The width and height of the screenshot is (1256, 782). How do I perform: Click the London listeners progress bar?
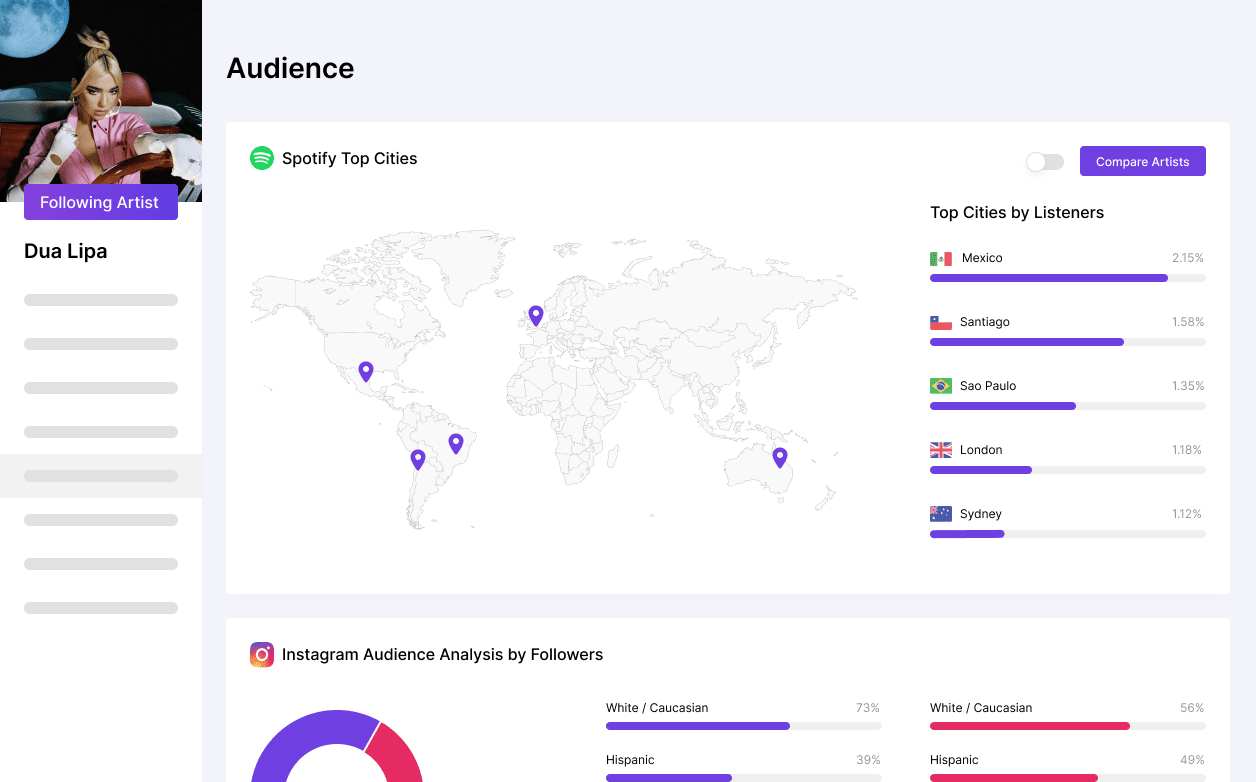click(x=1068, y=470)
